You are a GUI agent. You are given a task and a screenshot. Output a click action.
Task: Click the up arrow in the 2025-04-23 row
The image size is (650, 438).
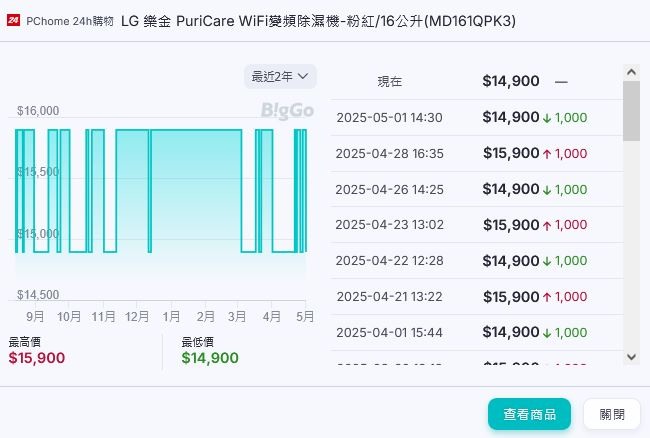pyautogui.click(x=547, y=225)
